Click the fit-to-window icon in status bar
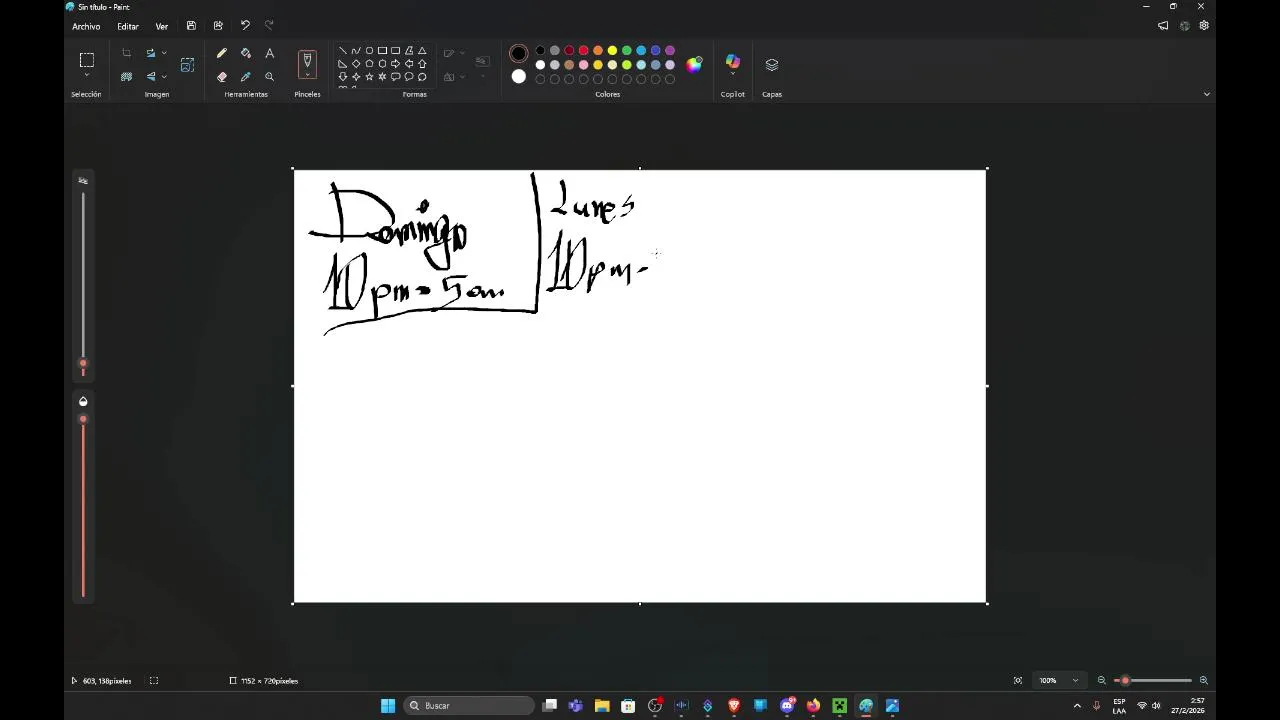The height and width of the screenshot is (720, 1280). click(x=1018, y=681)
